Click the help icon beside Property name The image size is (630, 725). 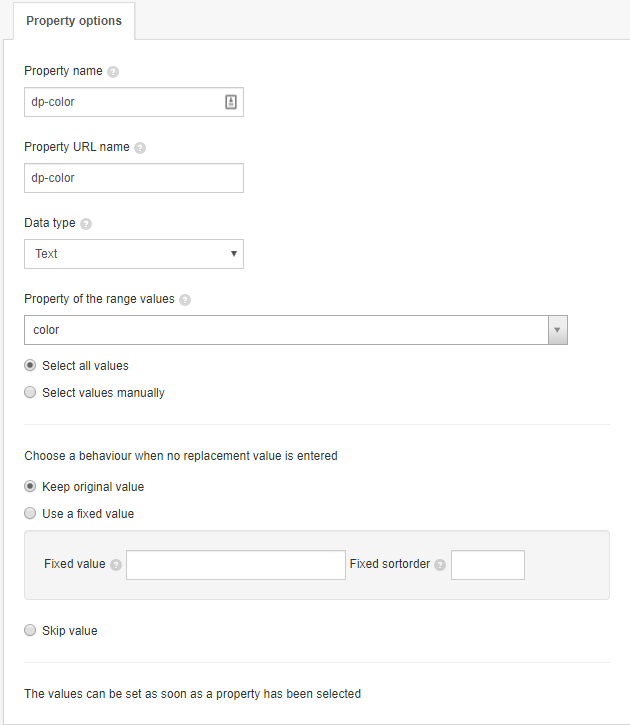click(x=113, y=72)
